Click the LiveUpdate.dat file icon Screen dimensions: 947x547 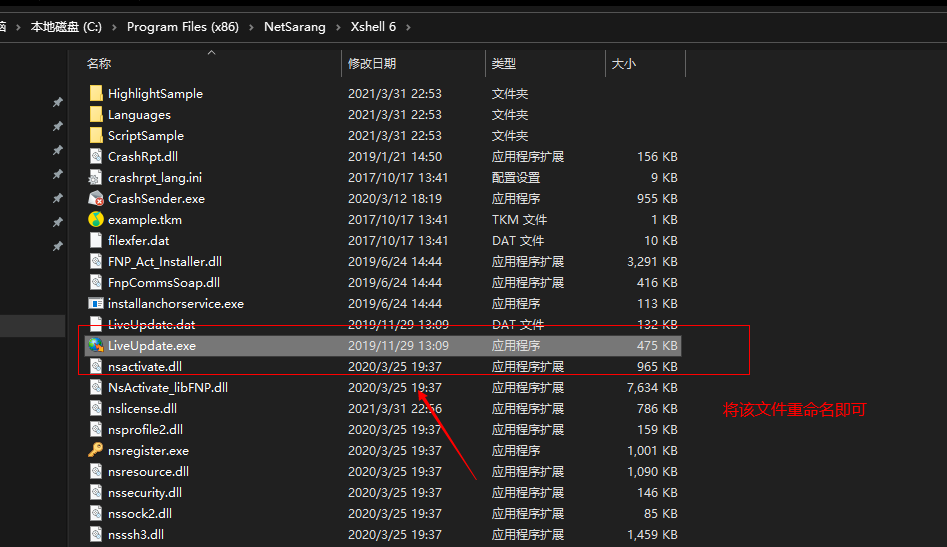pos(95,324)
